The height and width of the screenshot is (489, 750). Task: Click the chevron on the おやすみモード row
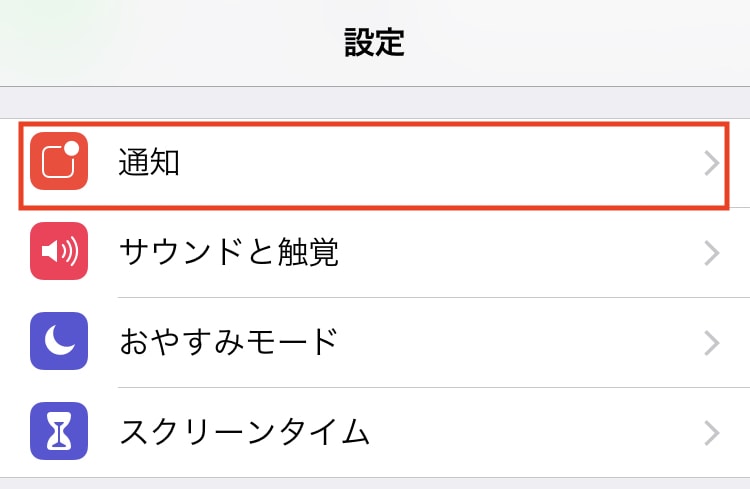click(x=712, y=343)
